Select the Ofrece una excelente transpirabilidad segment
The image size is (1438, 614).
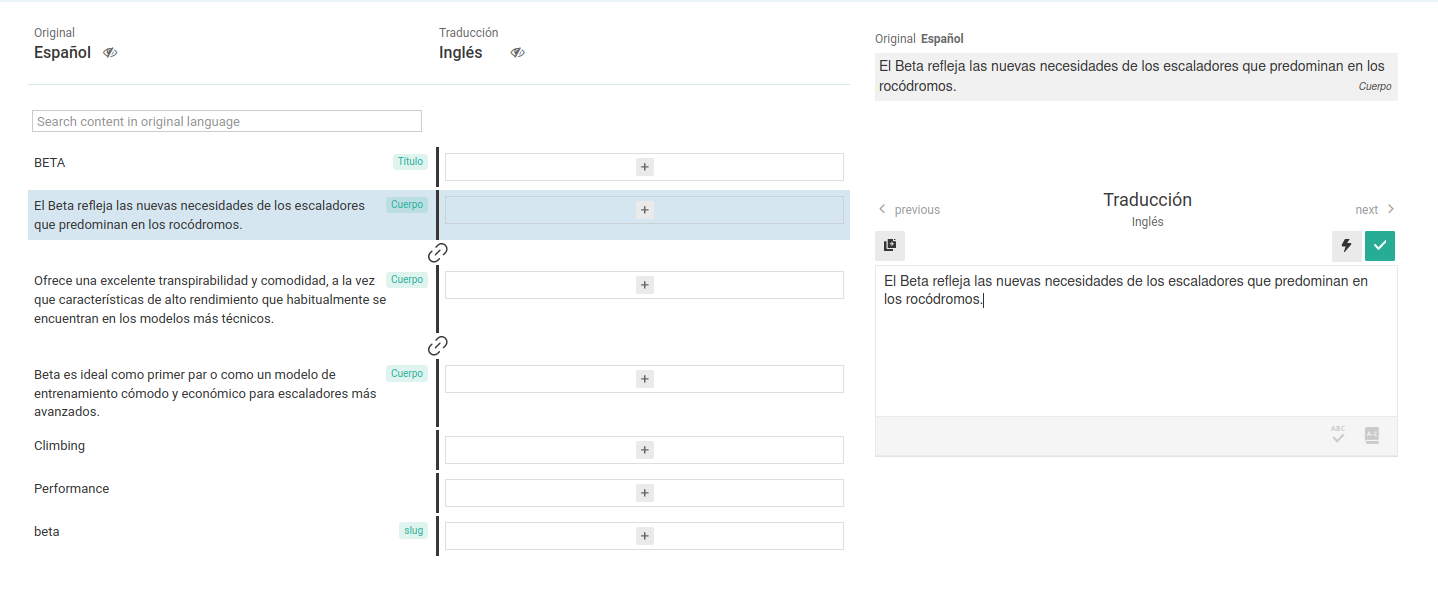pyautogui.click(x=210, y=299)
